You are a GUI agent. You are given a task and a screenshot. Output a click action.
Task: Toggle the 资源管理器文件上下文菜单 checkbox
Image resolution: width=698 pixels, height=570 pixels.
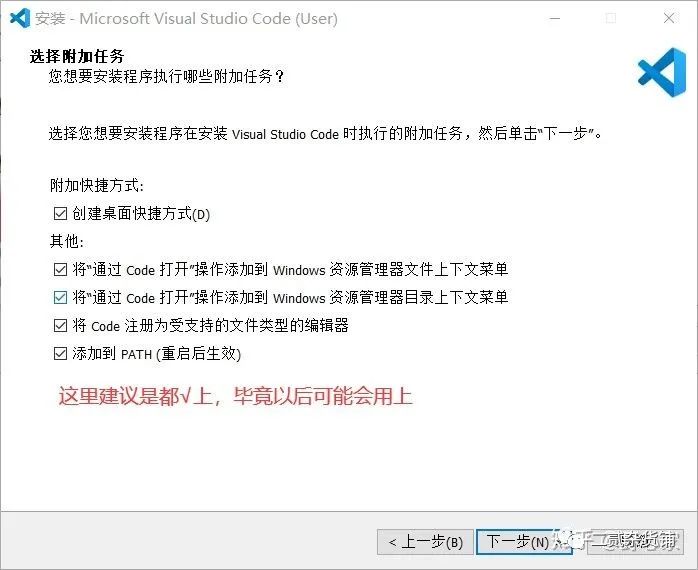point(60,270)
